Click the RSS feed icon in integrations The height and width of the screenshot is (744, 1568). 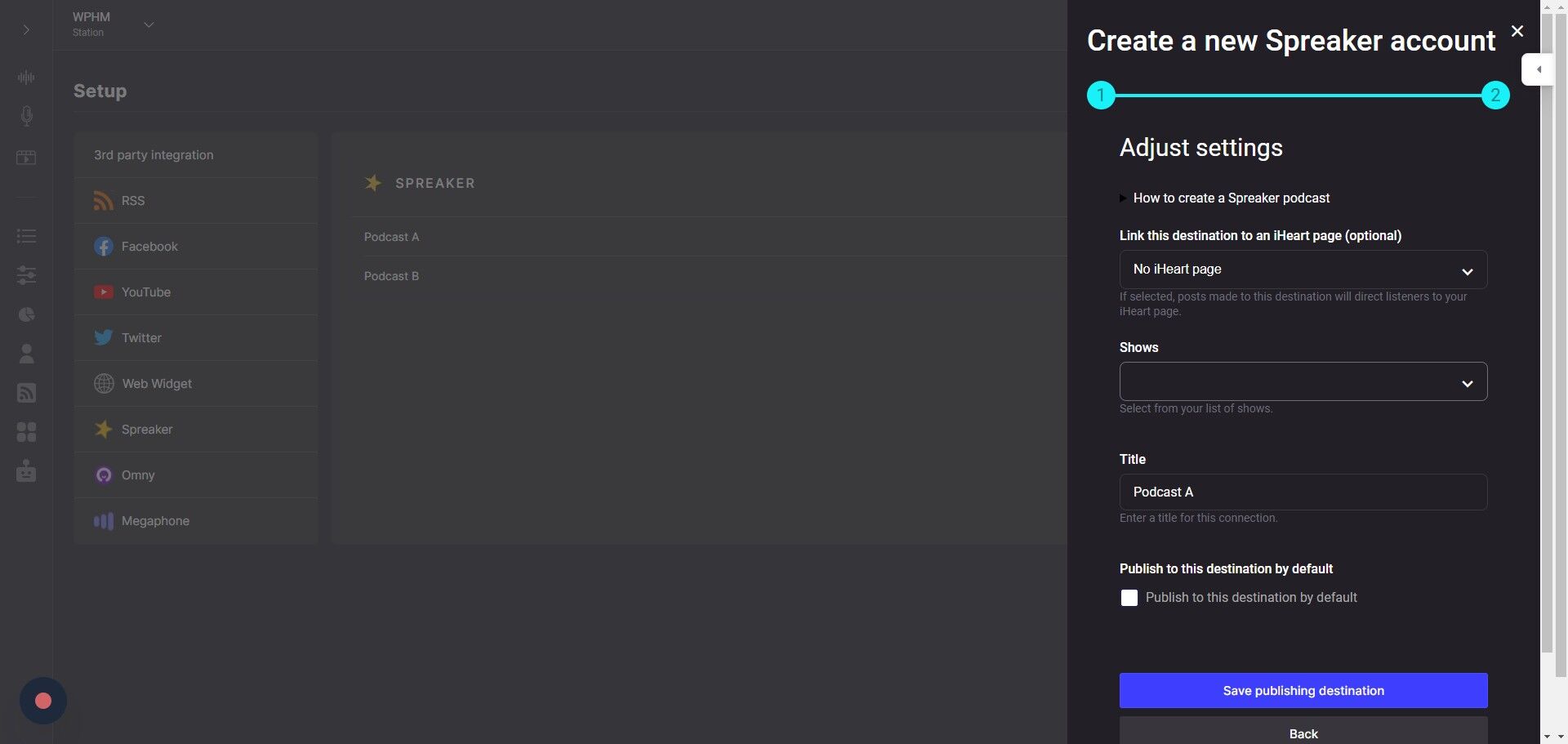coord(103,201)
